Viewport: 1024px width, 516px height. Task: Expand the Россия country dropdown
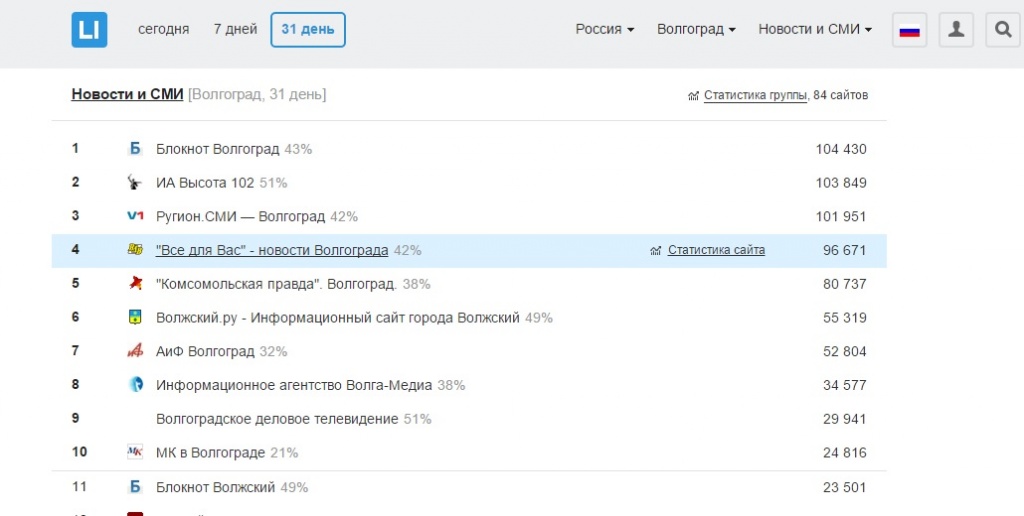point(604,29)
